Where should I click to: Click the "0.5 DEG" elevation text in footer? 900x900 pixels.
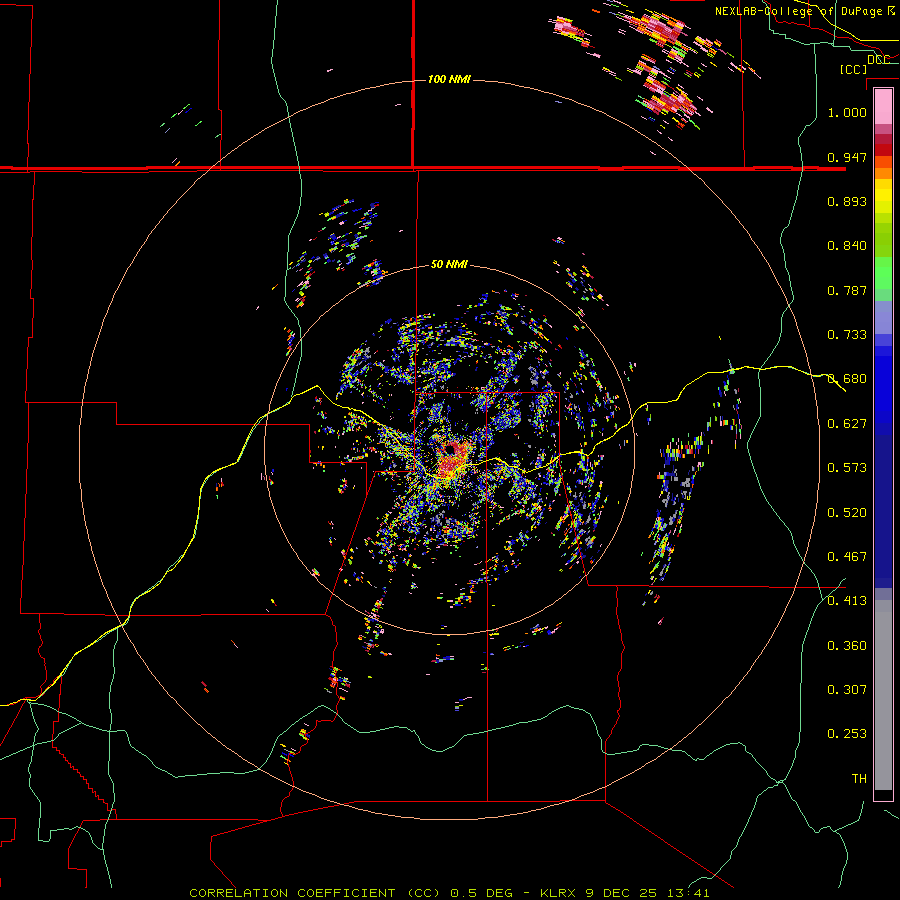tap(482, 893)
